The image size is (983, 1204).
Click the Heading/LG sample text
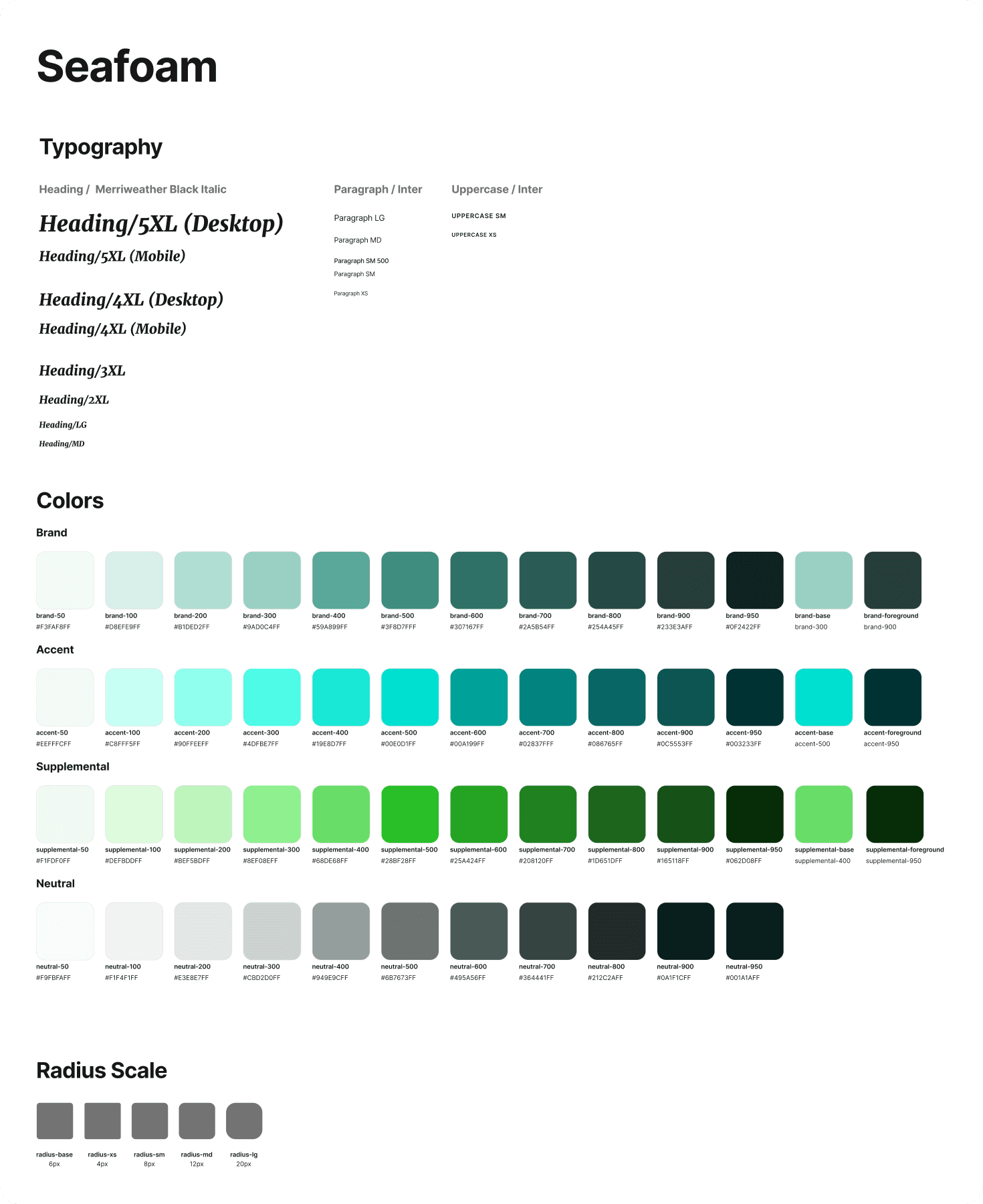pyautogui.click(x=63, y=425)
